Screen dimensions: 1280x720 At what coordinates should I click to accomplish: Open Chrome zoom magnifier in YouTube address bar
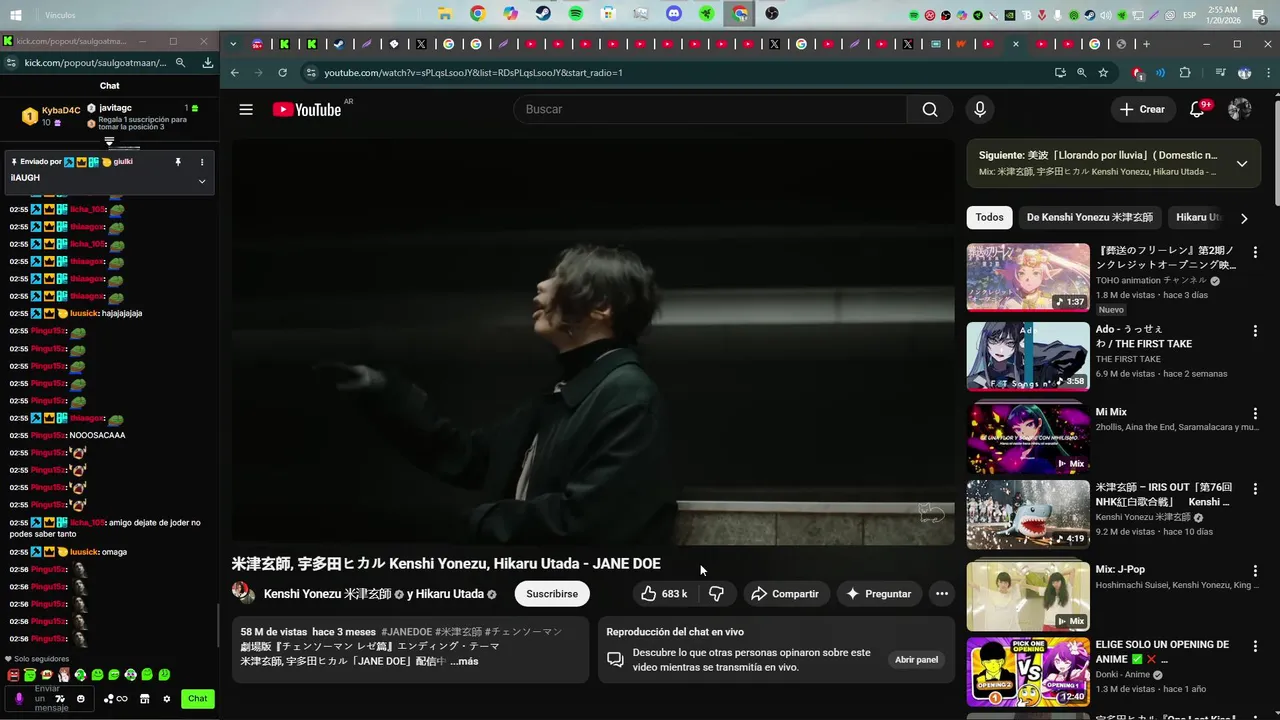point(1081,73)
